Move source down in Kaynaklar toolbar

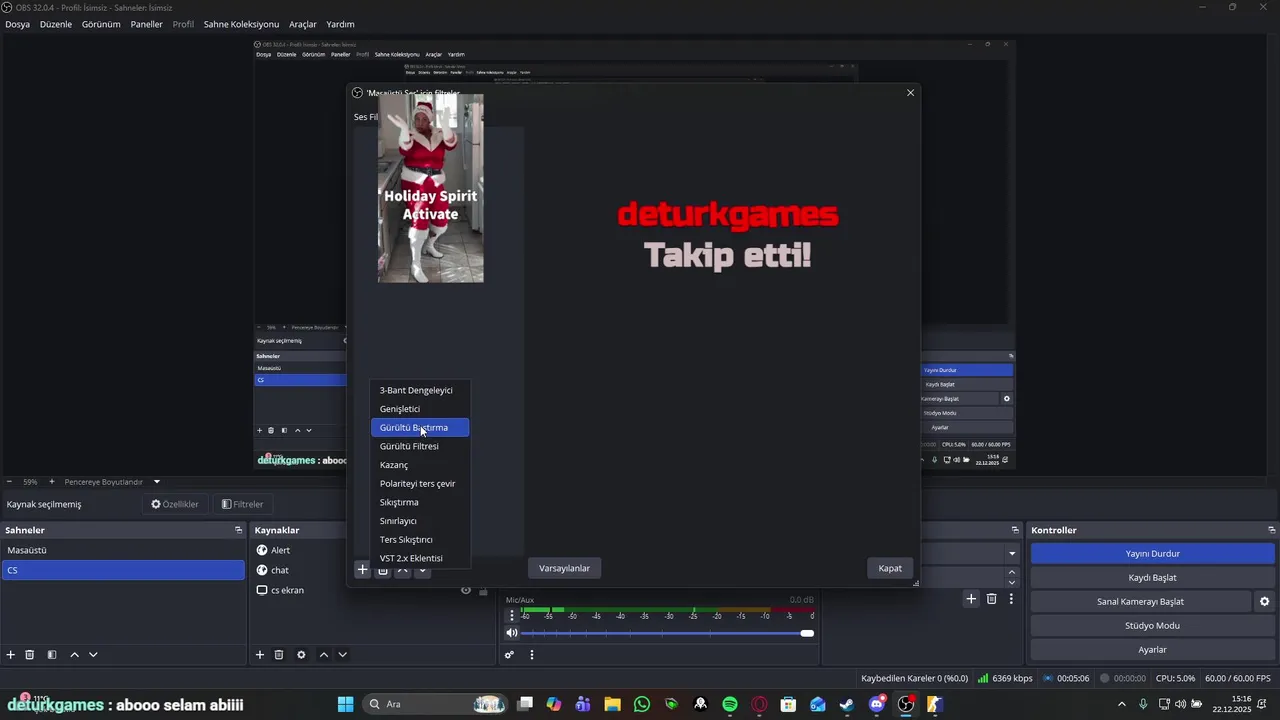[342, 655]
